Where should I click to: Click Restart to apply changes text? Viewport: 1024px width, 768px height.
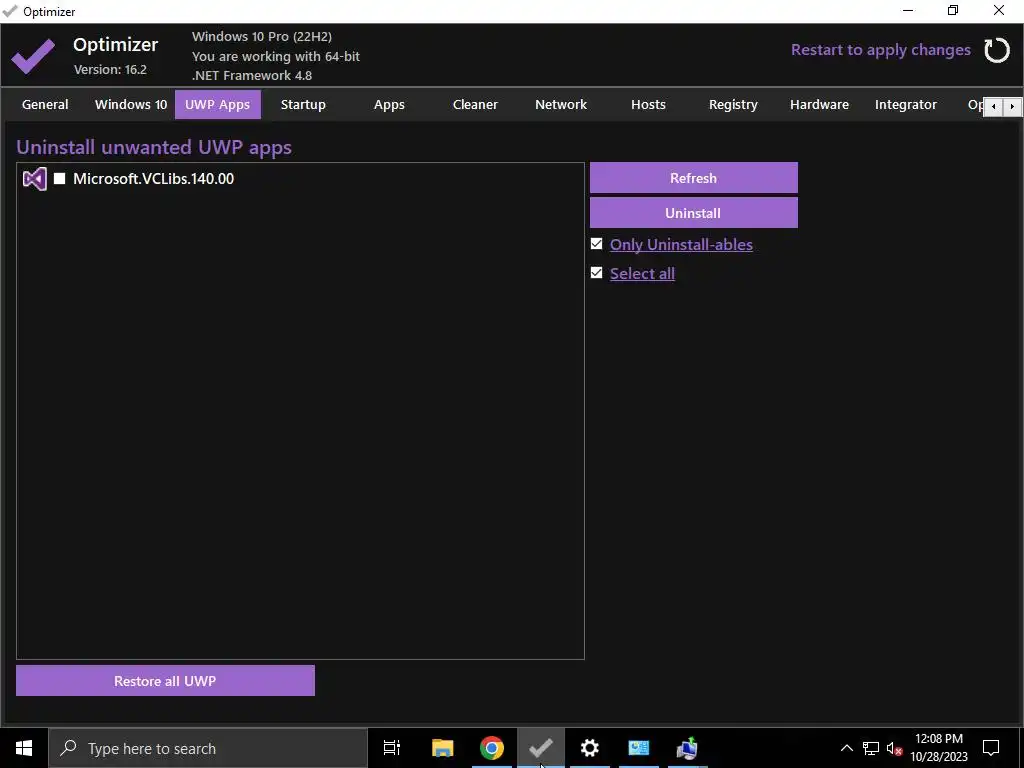[x=881, y=50]
